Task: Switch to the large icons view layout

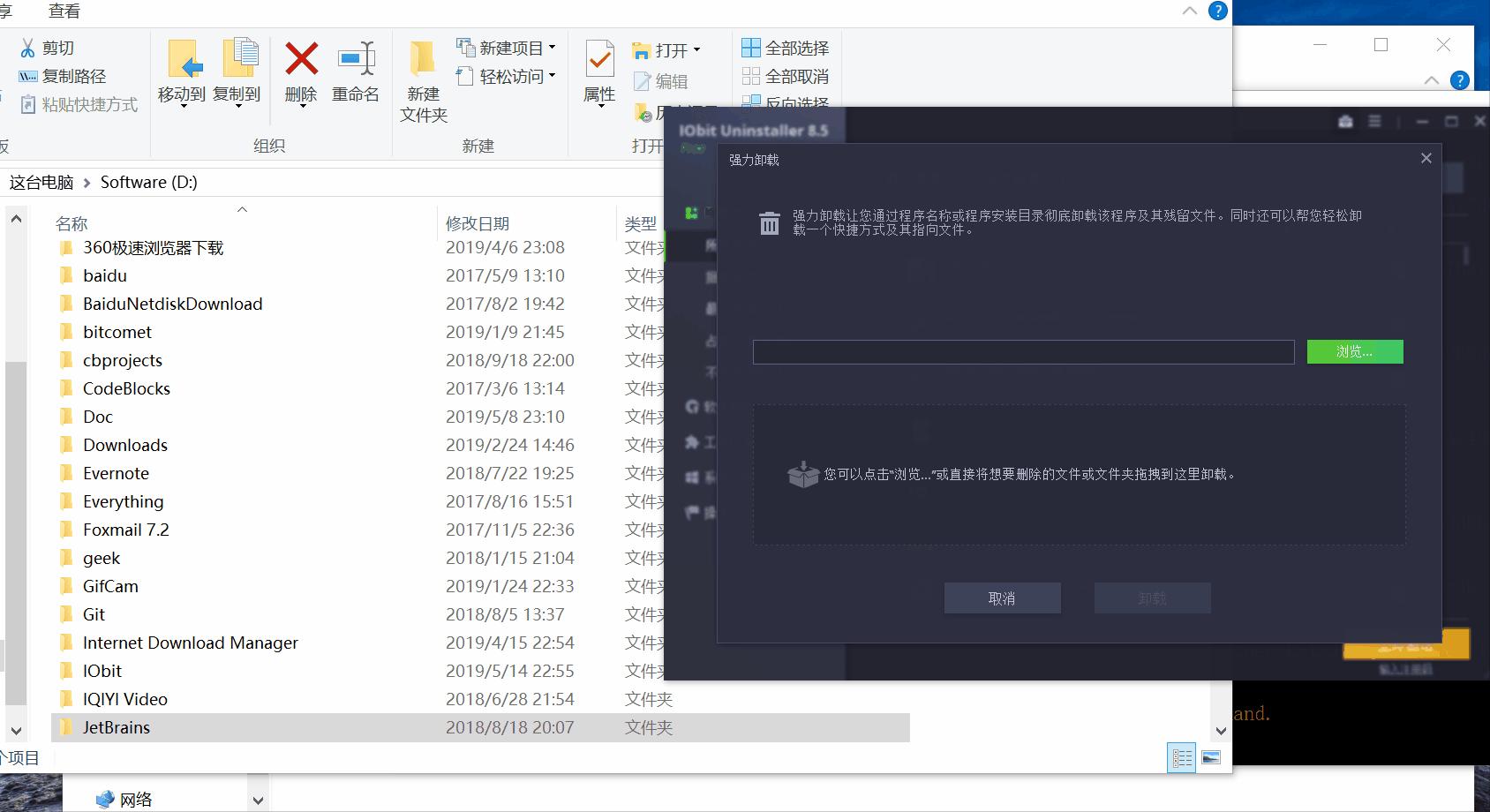Action: coord(1211,757)
